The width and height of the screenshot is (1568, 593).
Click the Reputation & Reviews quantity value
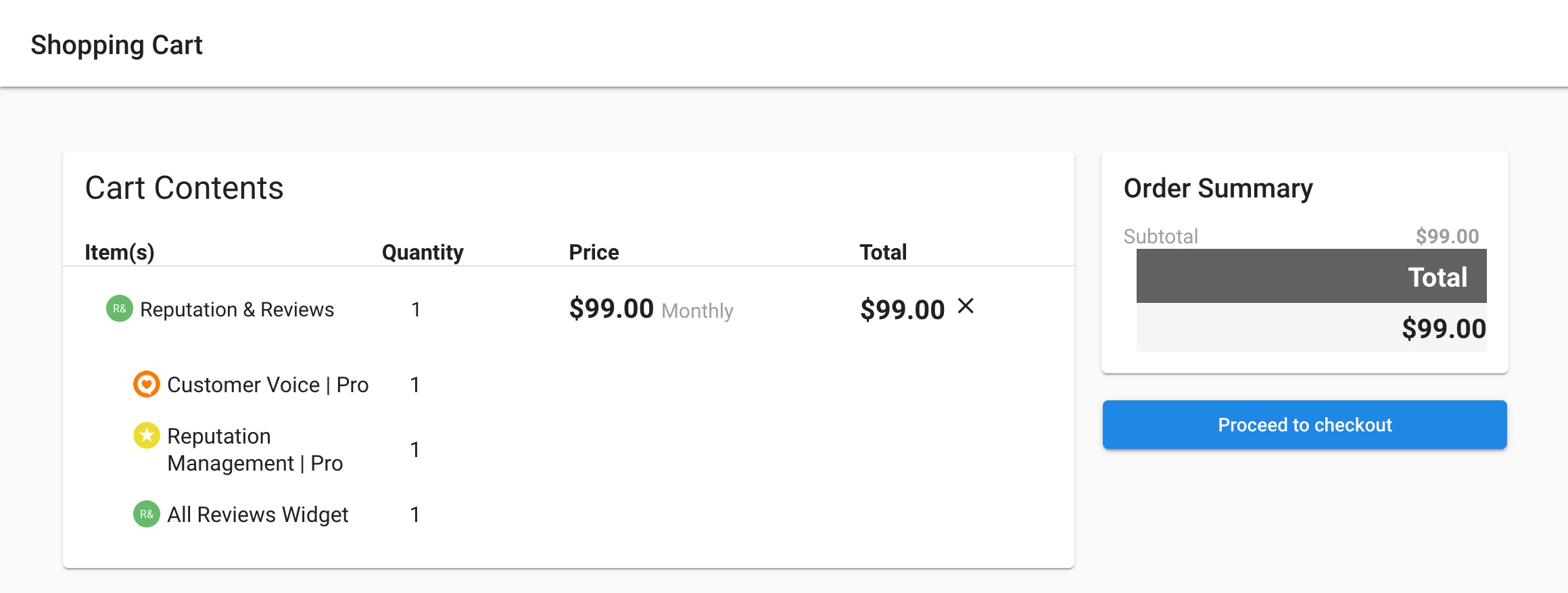point(416,310)
